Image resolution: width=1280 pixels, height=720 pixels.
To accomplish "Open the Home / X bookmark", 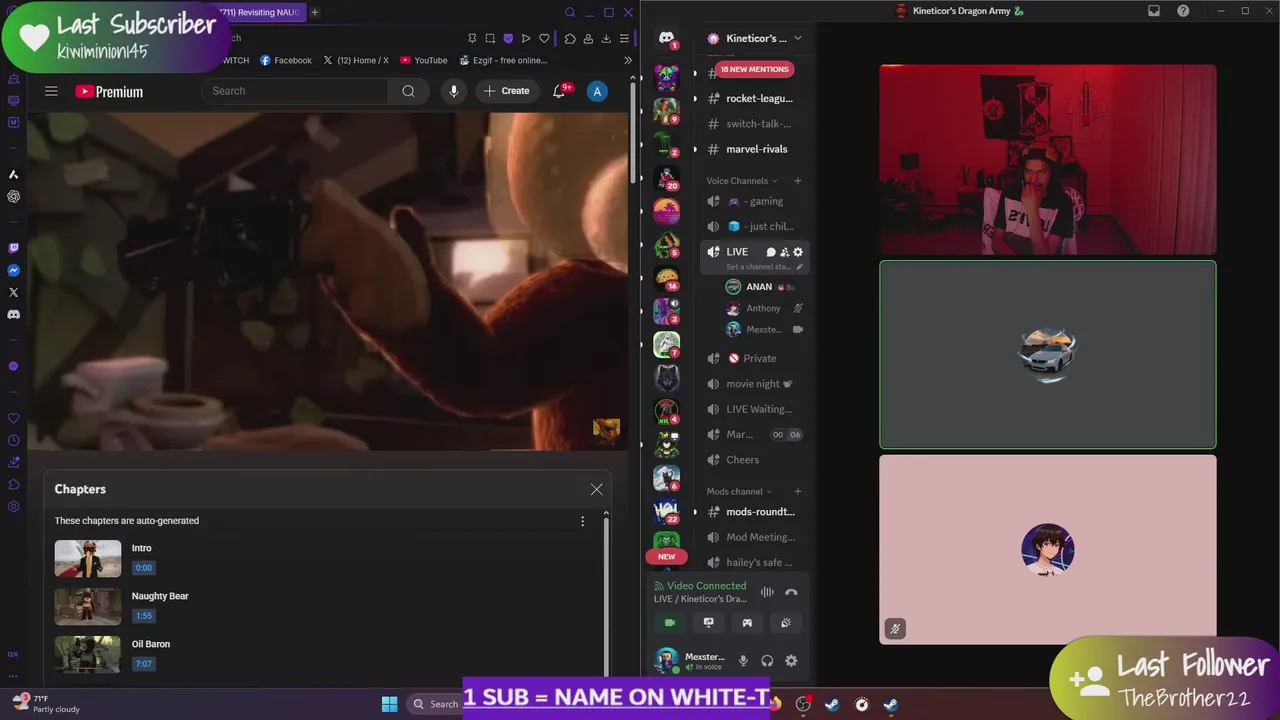I will tap(356, 60).
